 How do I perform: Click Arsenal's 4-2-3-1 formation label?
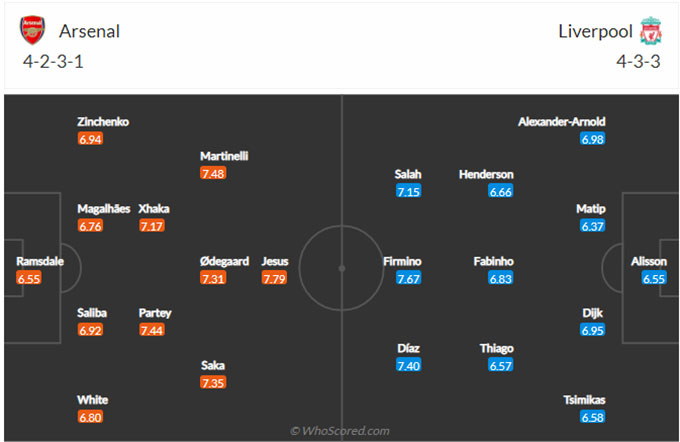[53, 62]
